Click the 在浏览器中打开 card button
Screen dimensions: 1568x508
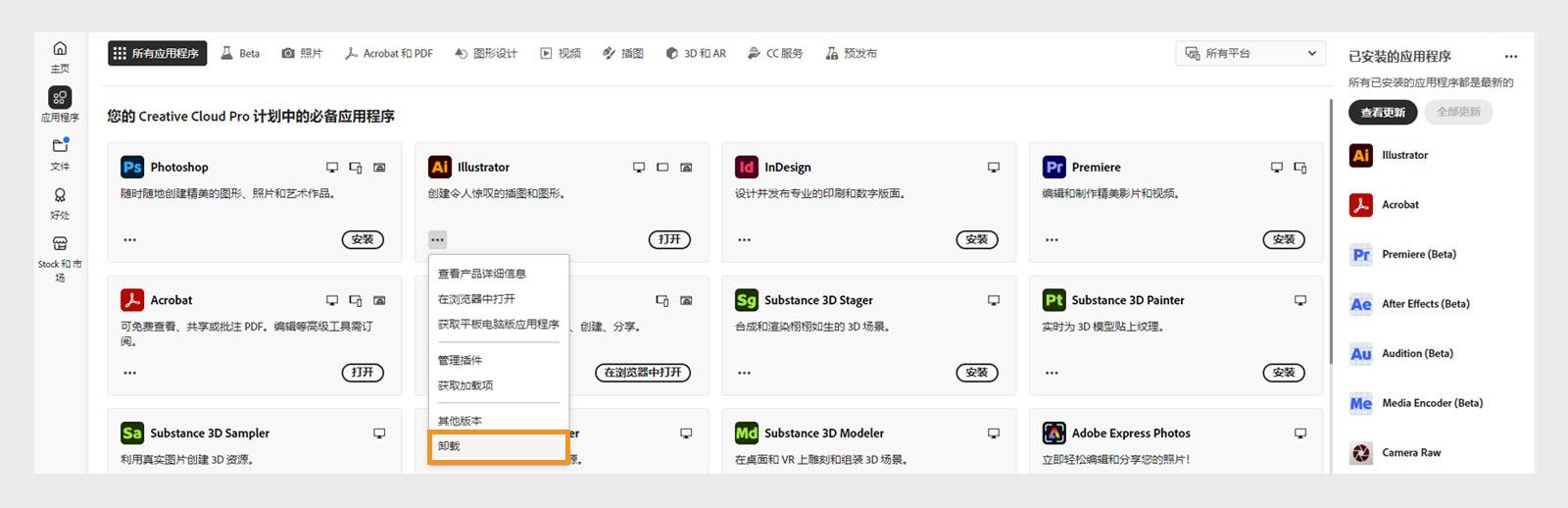click(x=643, y=373)
